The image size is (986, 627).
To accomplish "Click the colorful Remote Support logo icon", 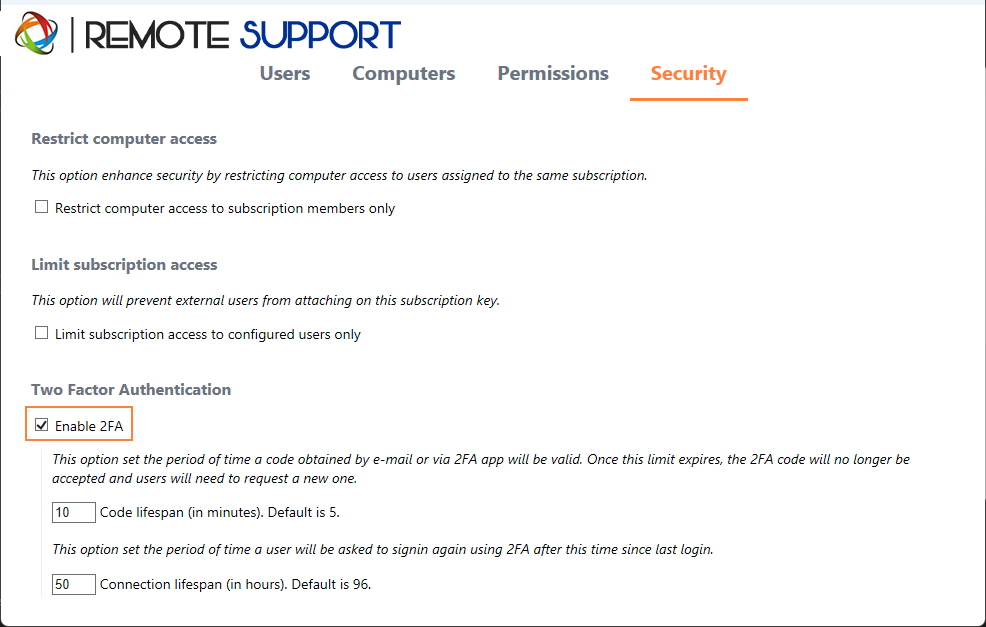I will 36,33.
